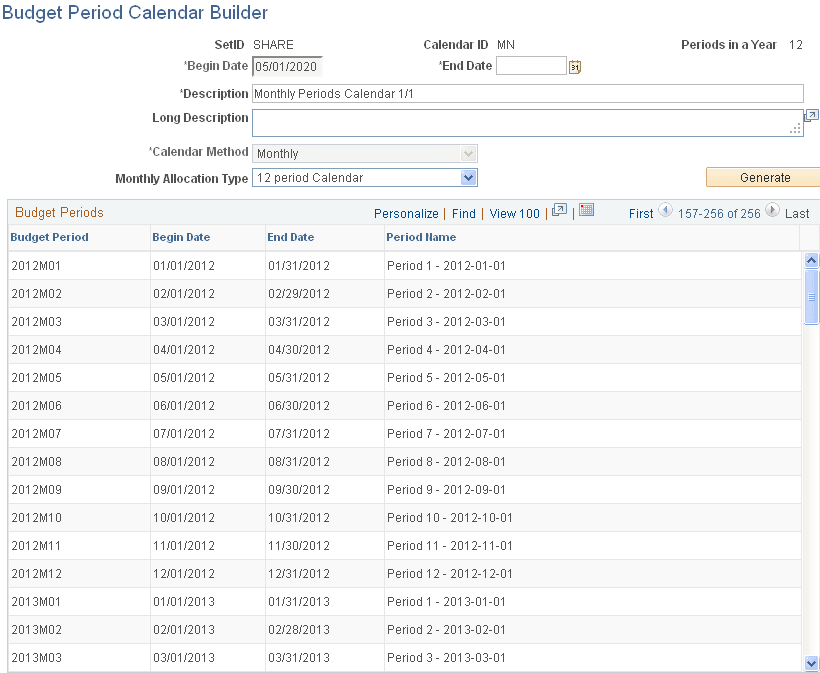
Task: Select View 100 to show more rows
Action: coord(514,213)
